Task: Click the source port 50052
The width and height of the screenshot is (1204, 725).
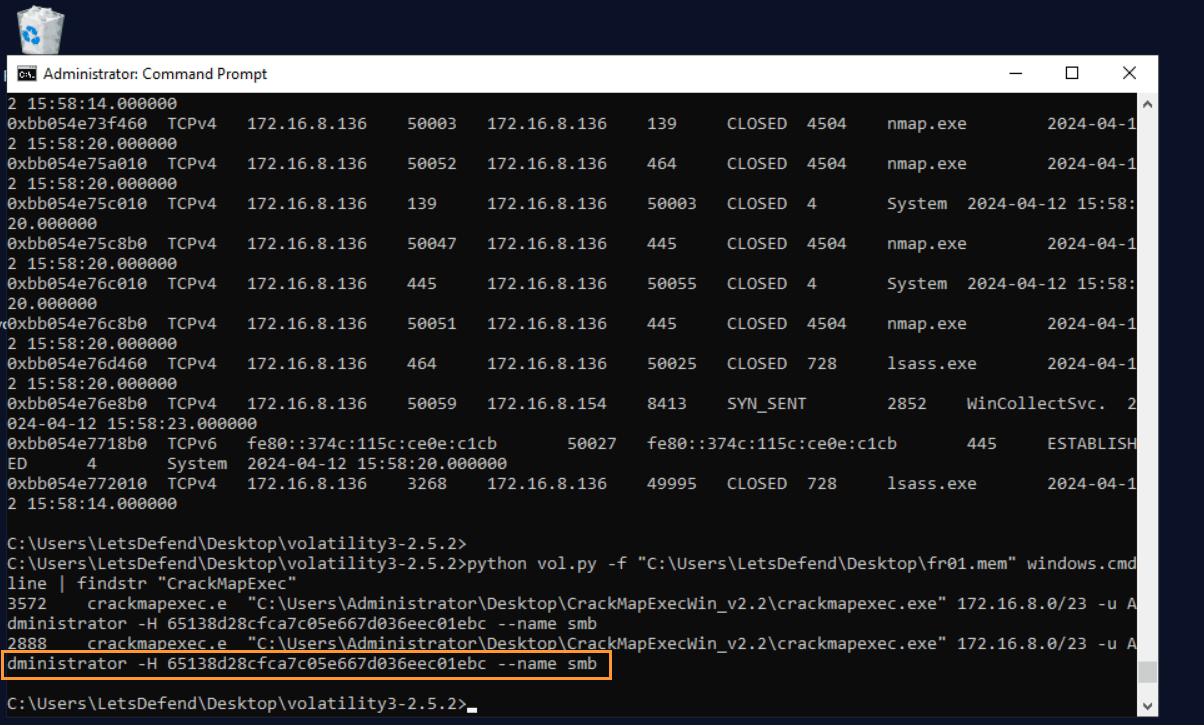Action: click(432, 164)
